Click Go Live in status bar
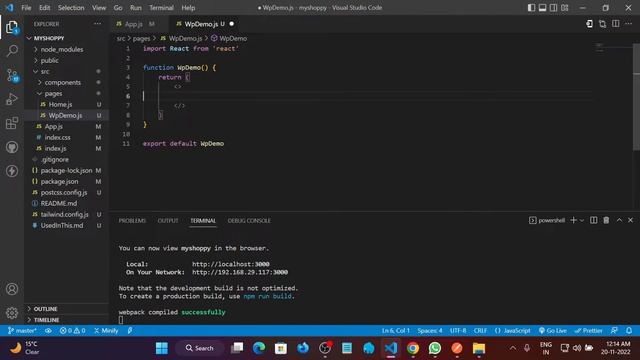This screenshot has width=640, height=360. (x=553, y=331)
